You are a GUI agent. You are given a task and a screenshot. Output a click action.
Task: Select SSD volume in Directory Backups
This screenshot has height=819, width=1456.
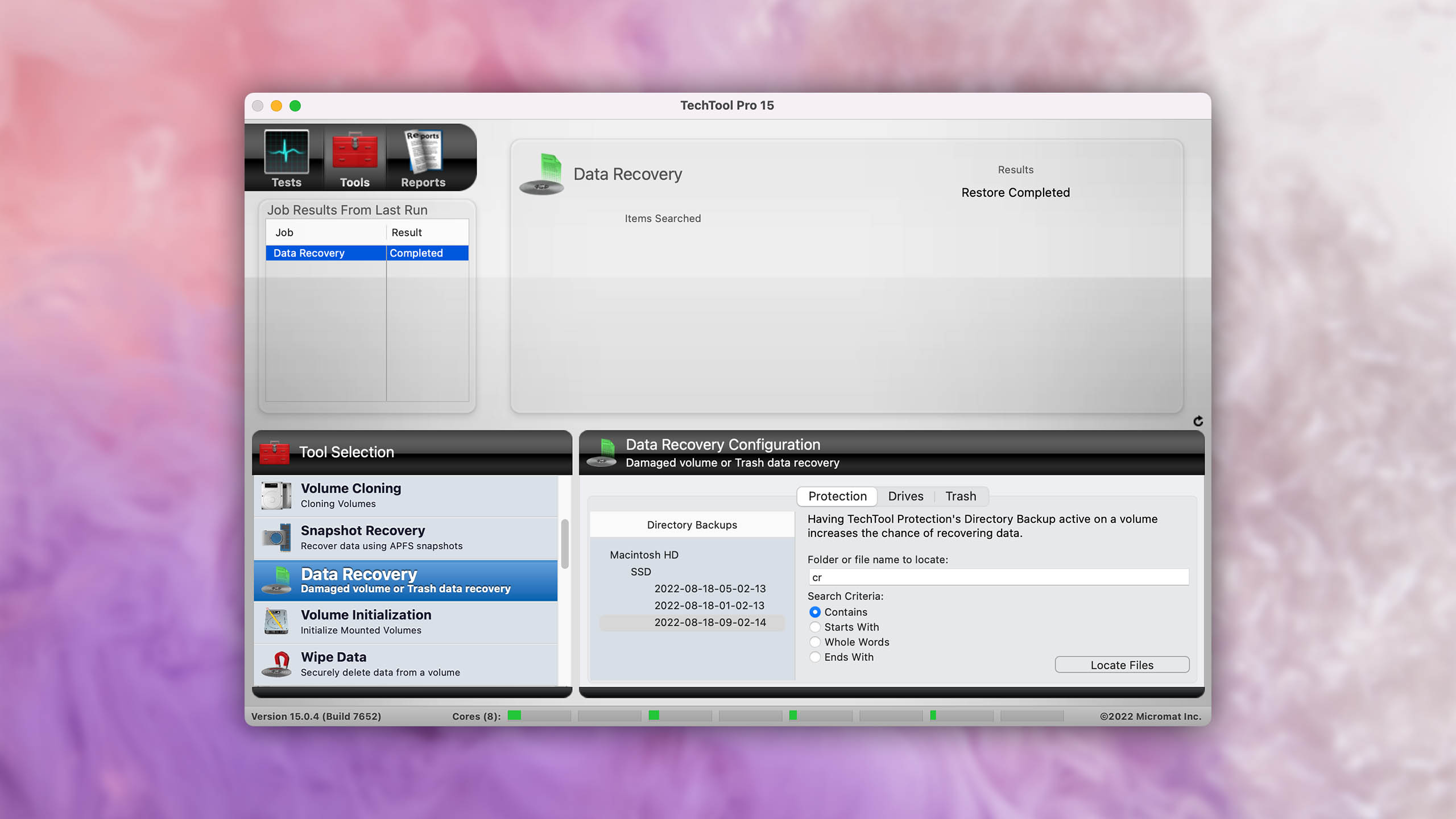point(640,572)
